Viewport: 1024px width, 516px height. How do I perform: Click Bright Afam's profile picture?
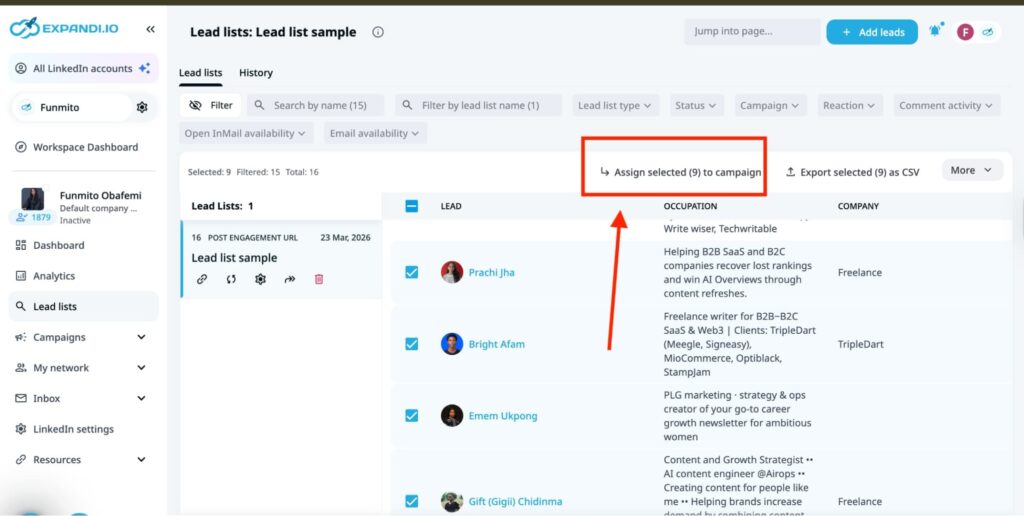(x=451, y=344)
